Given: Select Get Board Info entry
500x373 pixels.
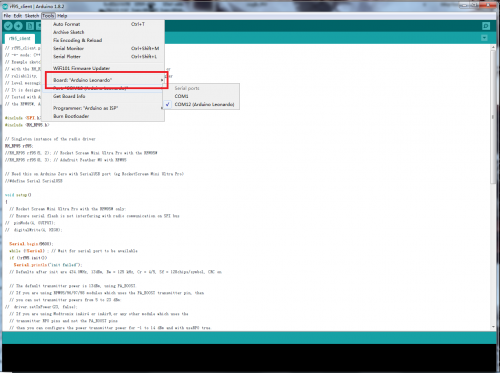Looking at the screenshot, I should coord(103,96).
